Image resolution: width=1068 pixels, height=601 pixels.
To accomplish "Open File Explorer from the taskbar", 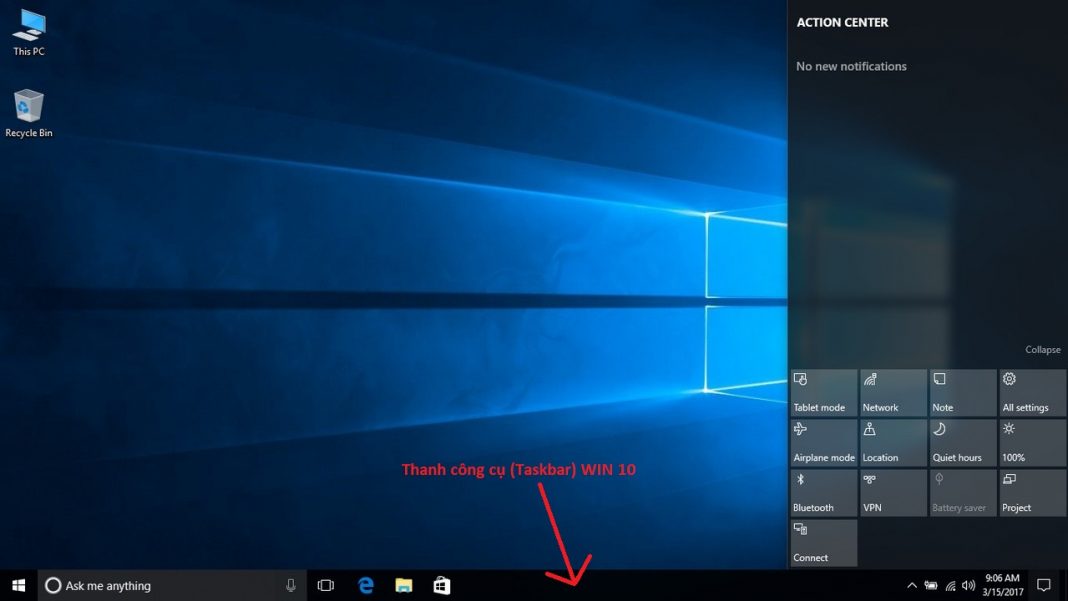I will click(x=402, y=585).
